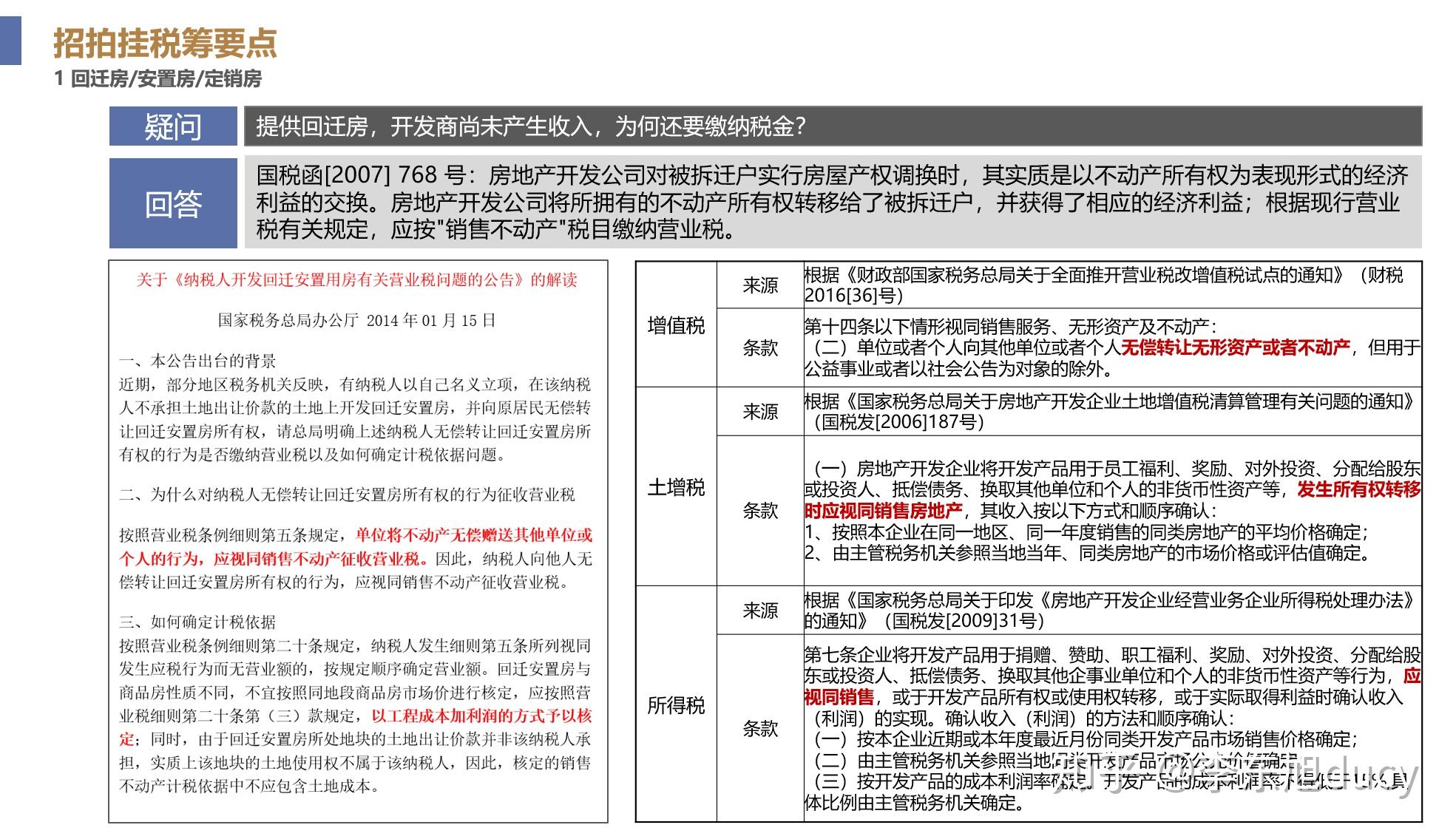1456x839 pixels.
Task: Click the heading 二、为什么对纳税人无偿转让回迁安置房所有权的行为征收营业税
Action: [347, 495]
